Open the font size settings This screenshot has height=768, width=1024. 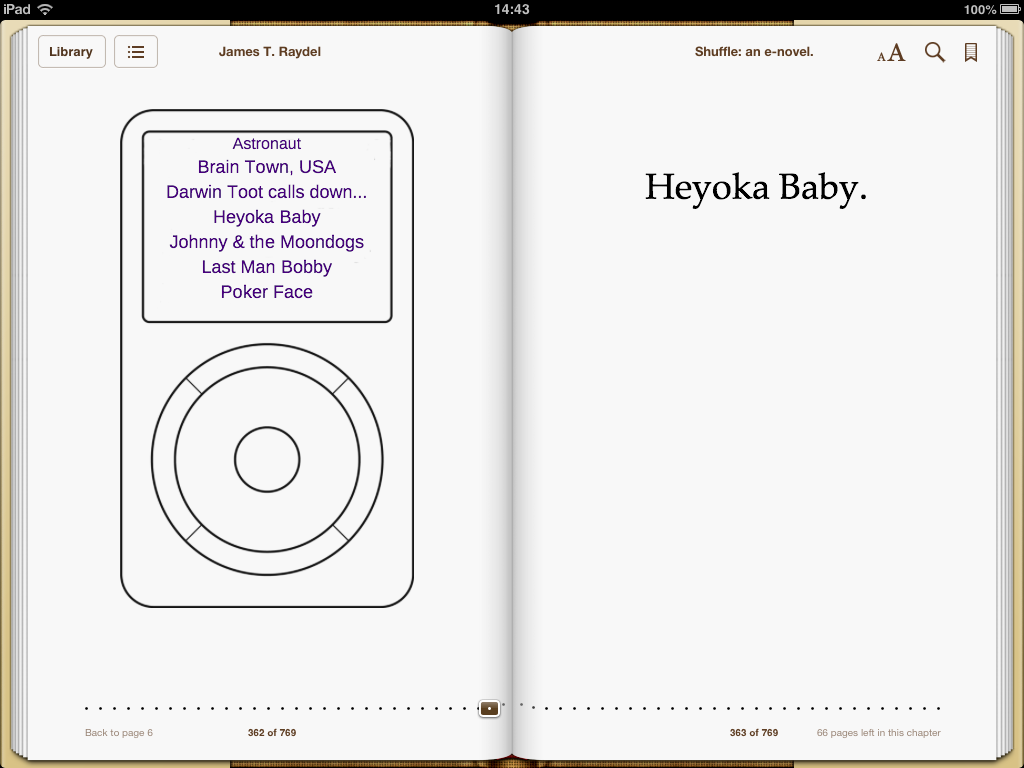(x=891, y=52)
